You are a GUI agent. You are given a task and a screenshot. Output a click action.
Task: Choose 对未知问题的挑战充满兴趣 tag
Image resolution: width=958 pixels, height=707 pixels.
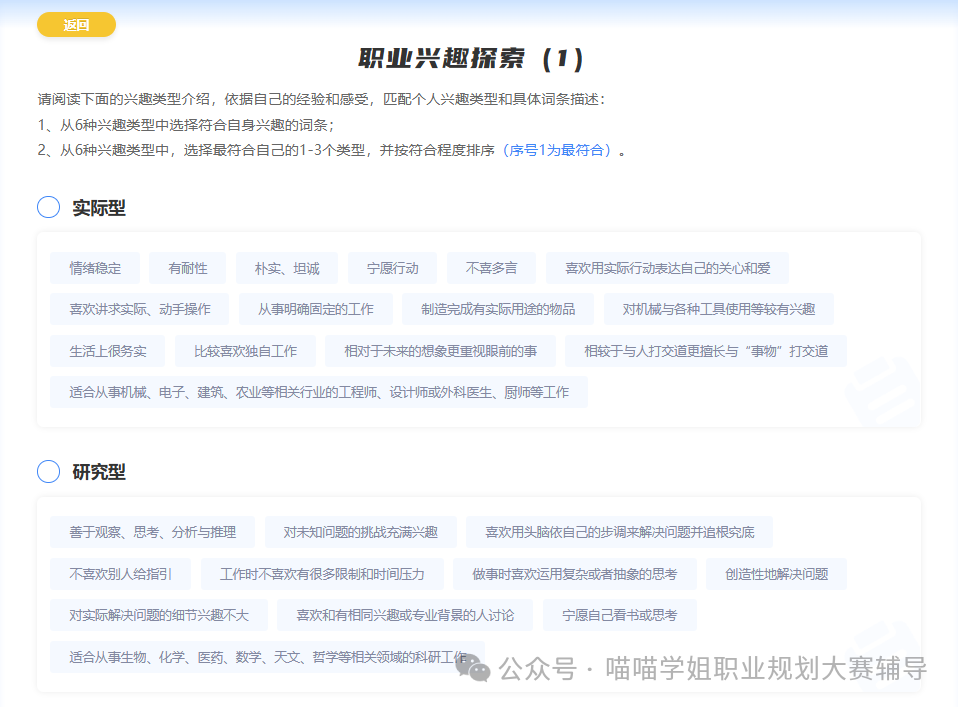click(x=360, y=532)
